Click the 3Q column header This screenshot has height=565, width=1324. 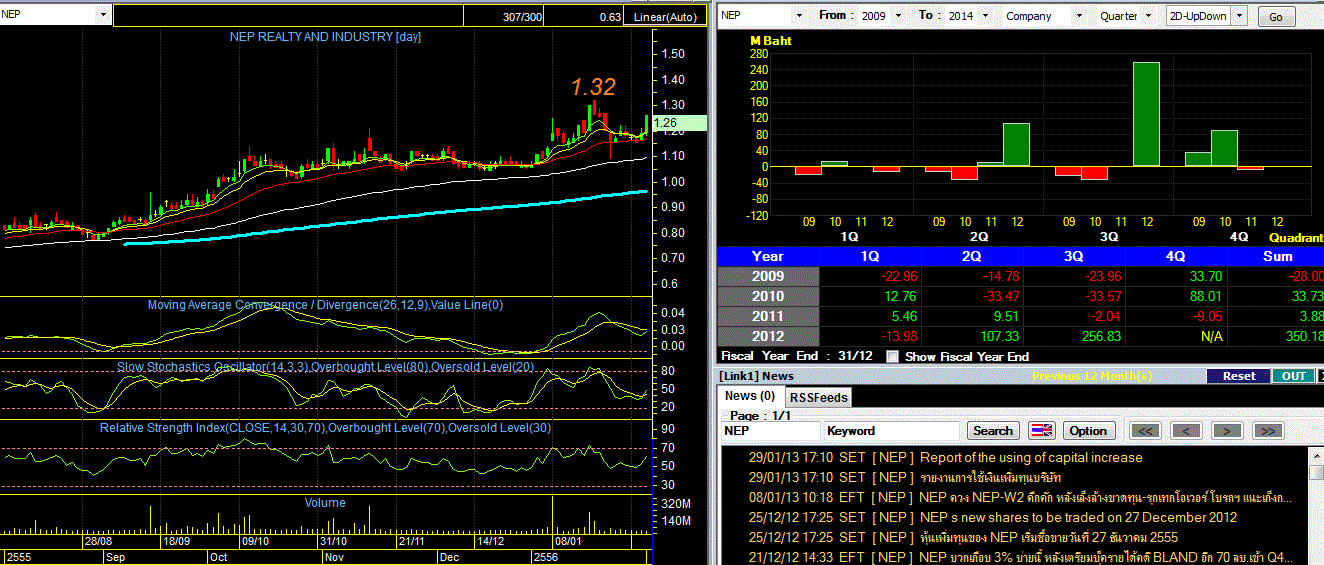pyautogui.click(x=1074, y=256)
